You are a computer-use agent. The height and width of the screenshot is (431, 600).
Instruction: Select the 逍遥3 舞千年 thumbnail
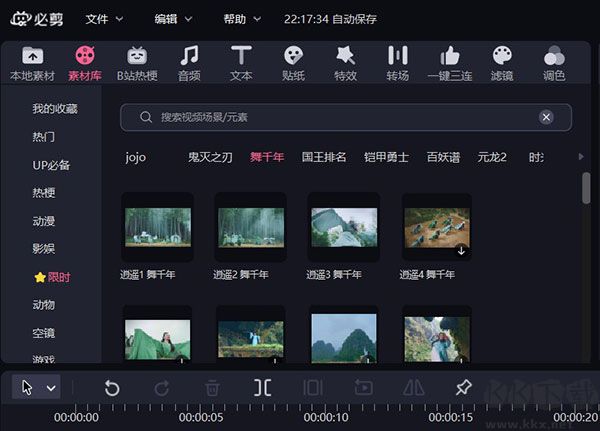point(344,227)
